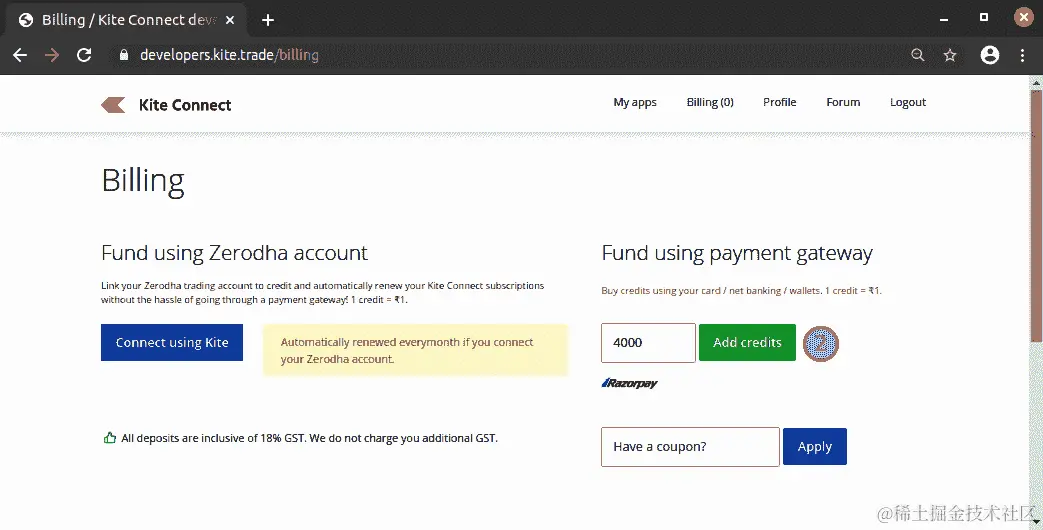This screenshot has height=530, width=1043.
Task: Minimize the browser window
Action: click(x=944, y=19)
